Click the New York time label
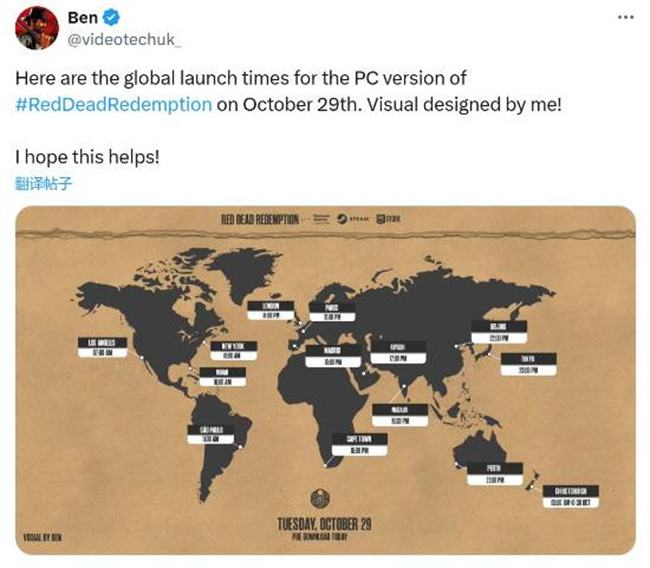The height and width of the screenshot is (568, 650). pos(228,350)
